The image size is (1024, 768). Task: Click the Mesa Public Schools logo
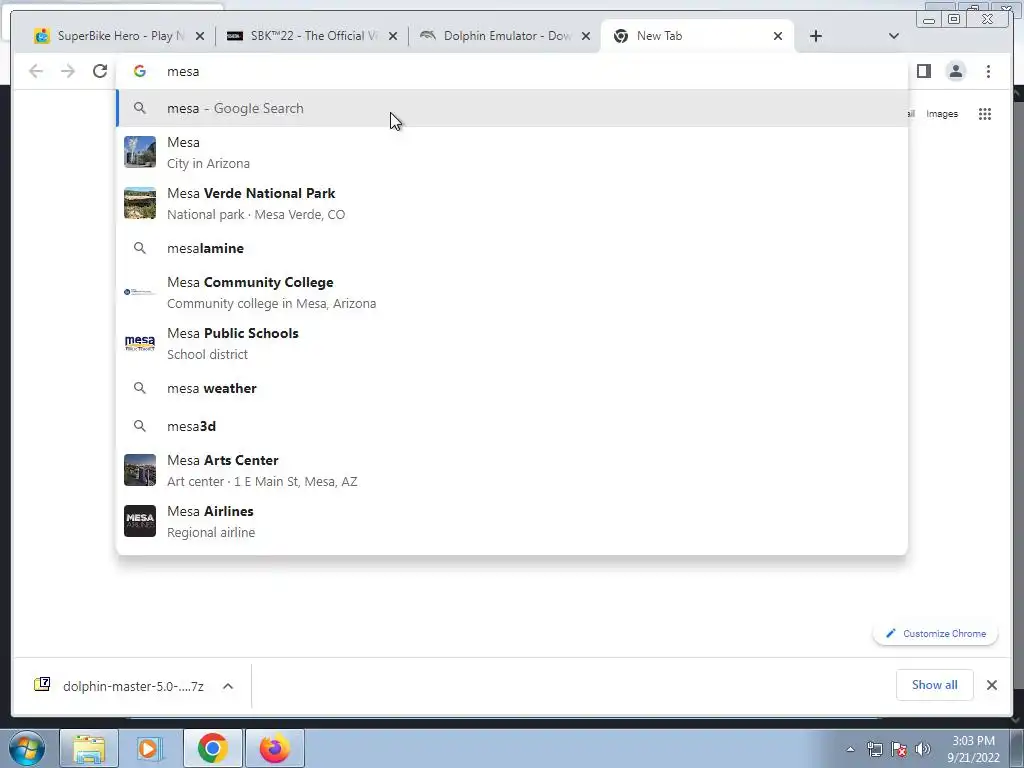140,343
